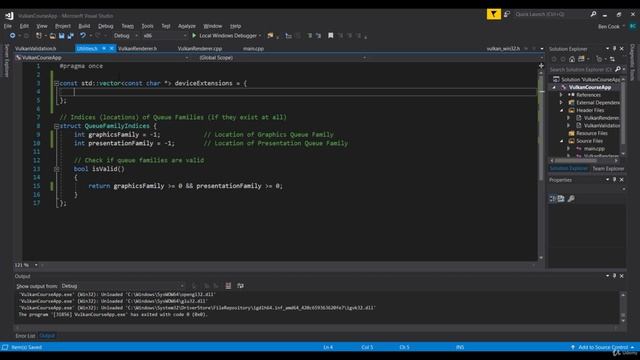Click the Properties wrench icon

571,198
